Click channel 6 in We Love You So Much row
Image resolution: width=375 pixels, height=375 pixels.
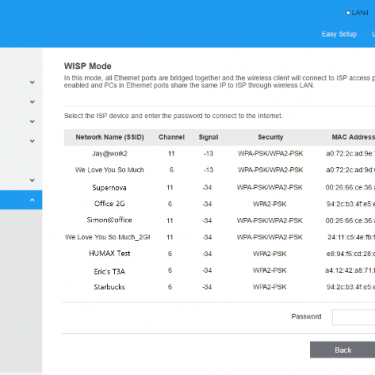pos(171,170)
